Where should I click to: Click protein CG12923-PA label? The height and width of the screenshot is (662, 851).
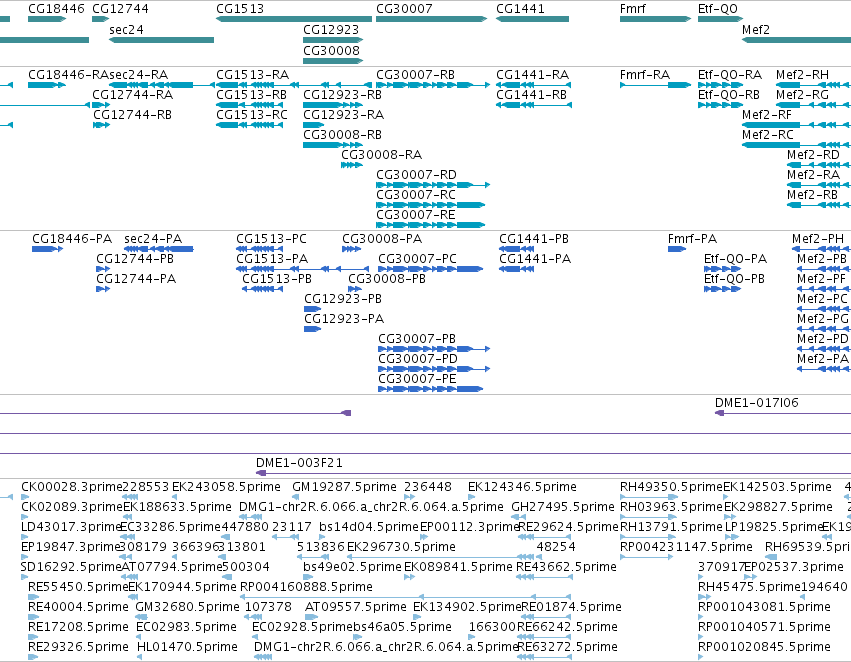tap(344, 319)
